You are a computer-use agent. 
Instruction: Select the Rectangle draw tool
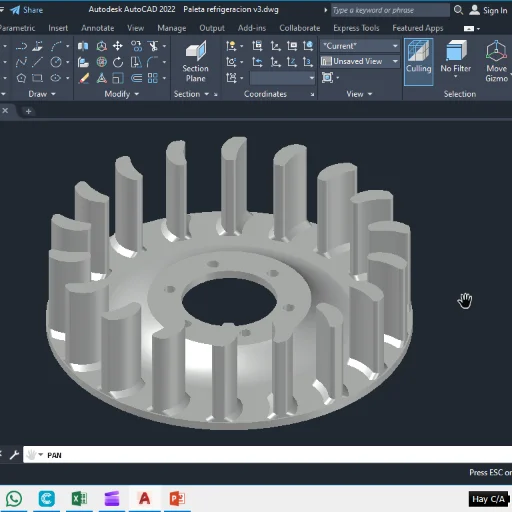[x=37, y=78]
